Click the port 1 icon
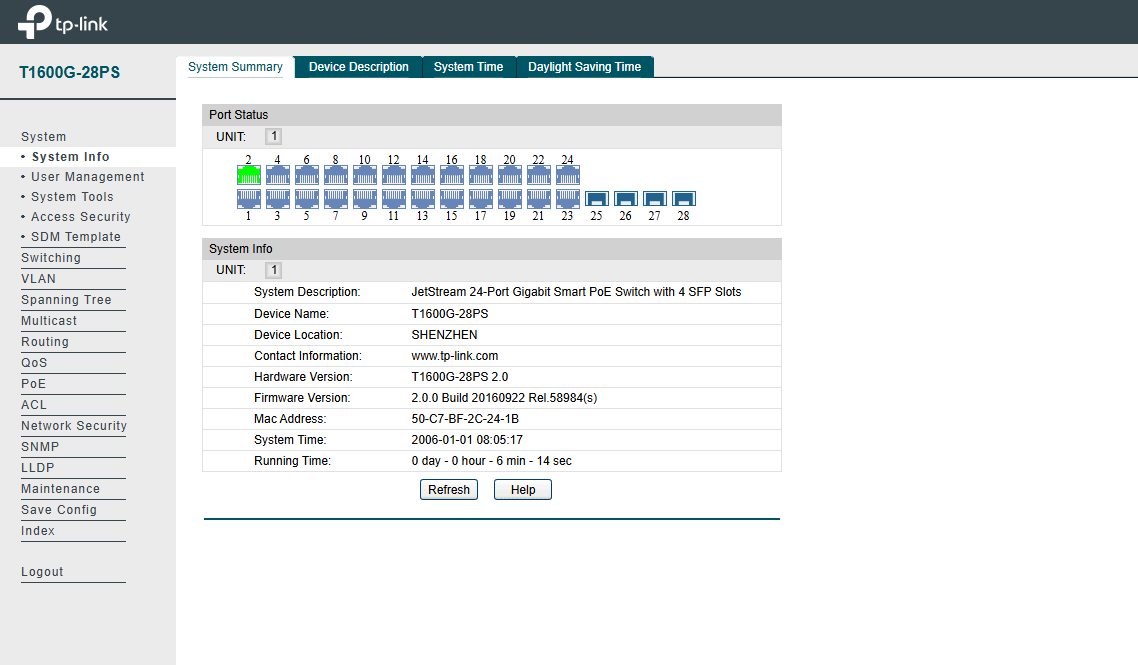 [248, 199]
